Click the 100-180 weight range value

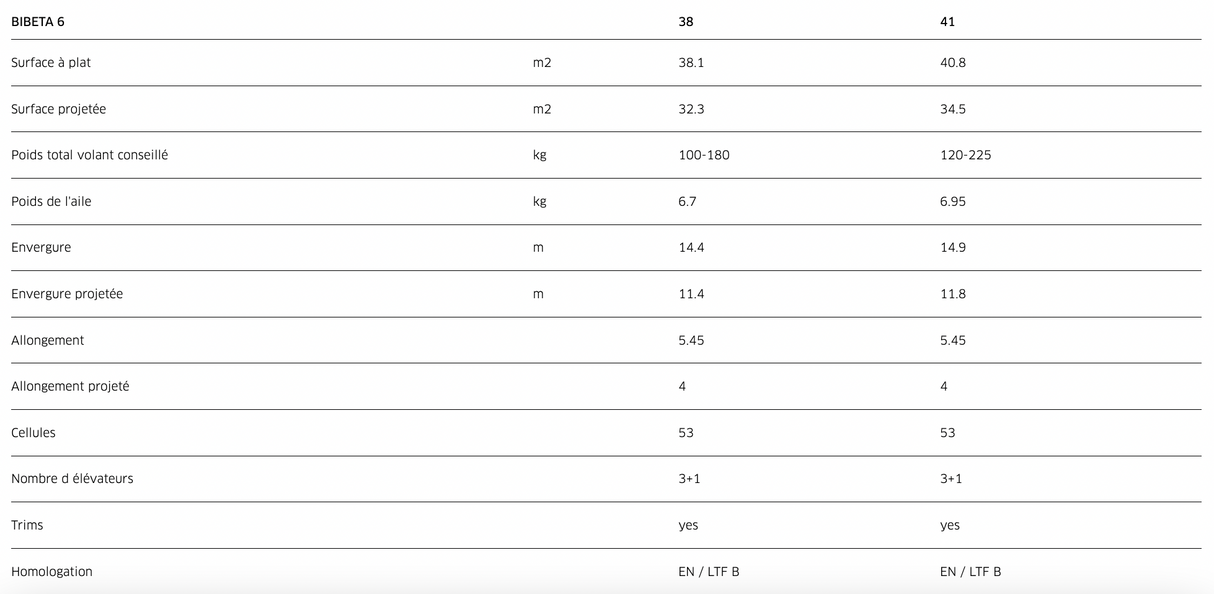[x=704, y=155]
